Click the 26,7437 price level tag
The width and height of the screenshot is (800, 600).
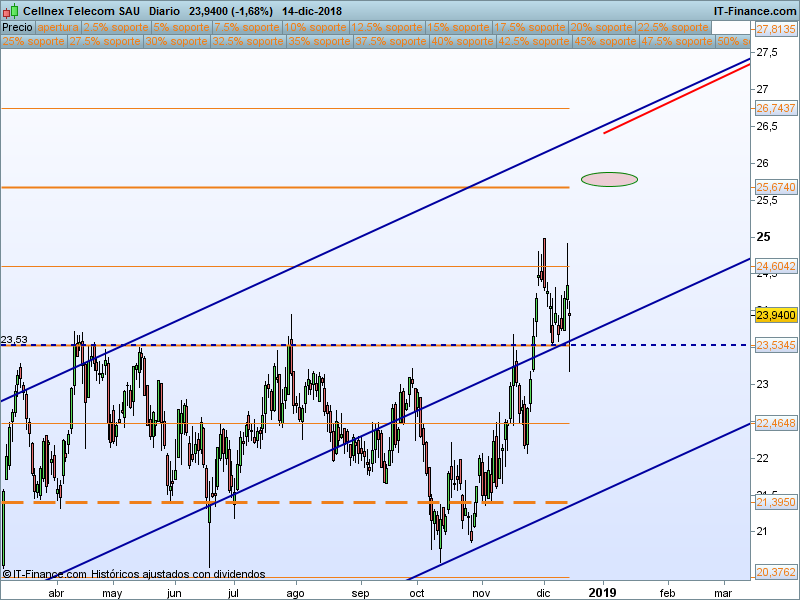tap(776, 108)
